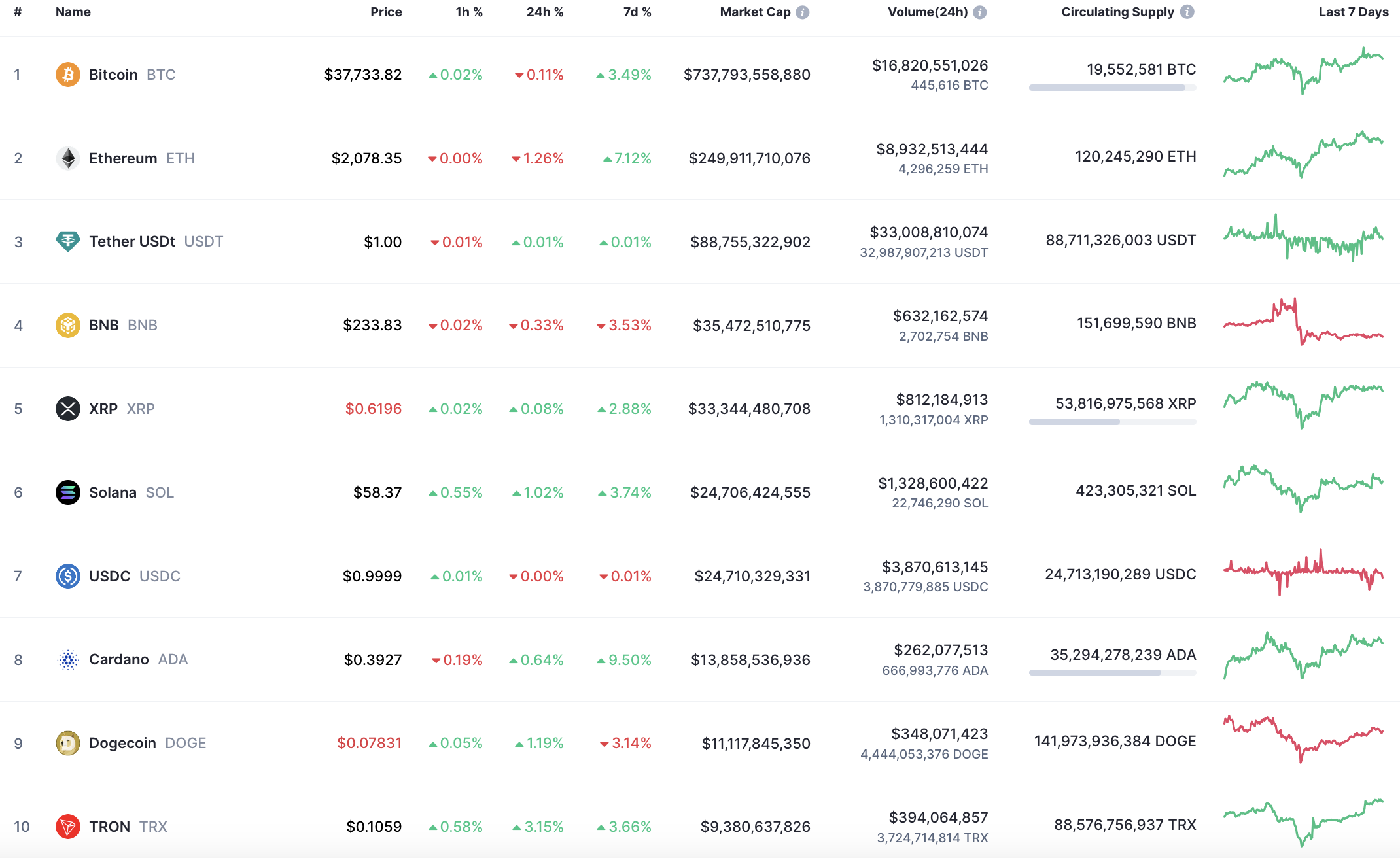
Task: Sort by the 24h % column header
Action: click(x=544, y=12)
